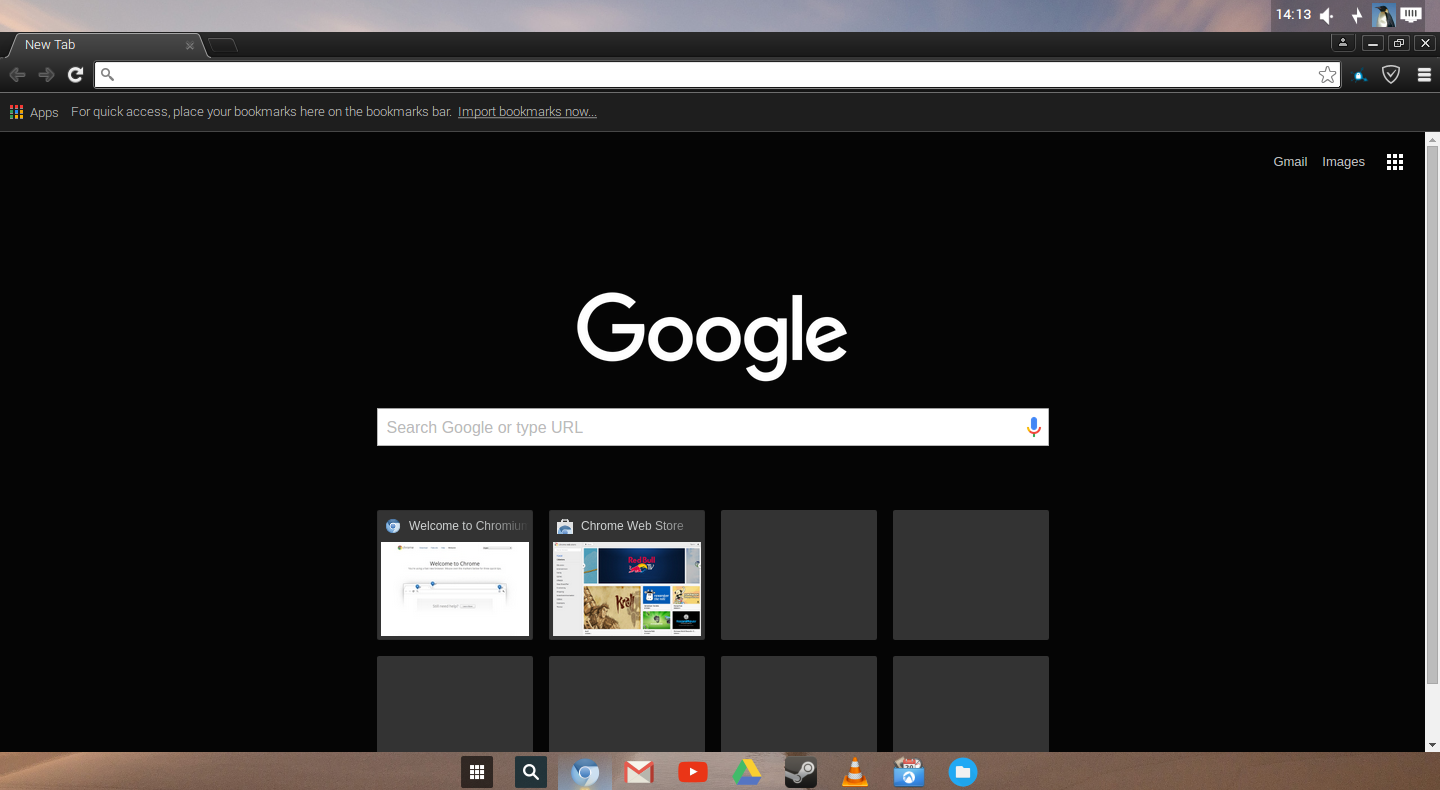Open the shield checkmark extension
Screen dimensions: 1440x790
[1391, 75]
